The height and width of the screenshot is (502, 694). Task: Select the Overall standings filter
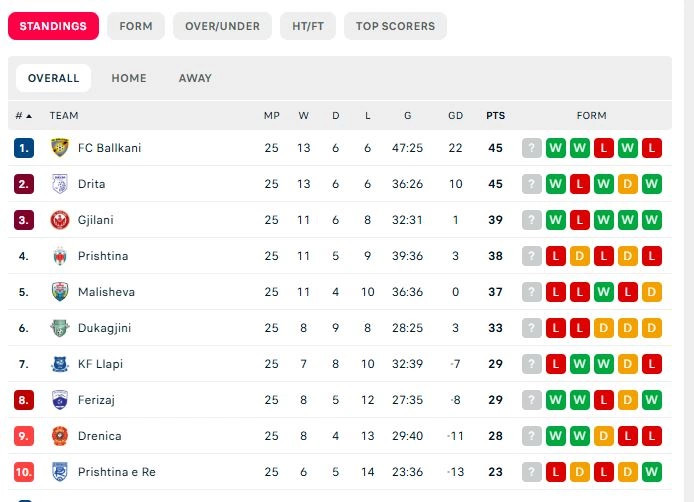[53, 78]
